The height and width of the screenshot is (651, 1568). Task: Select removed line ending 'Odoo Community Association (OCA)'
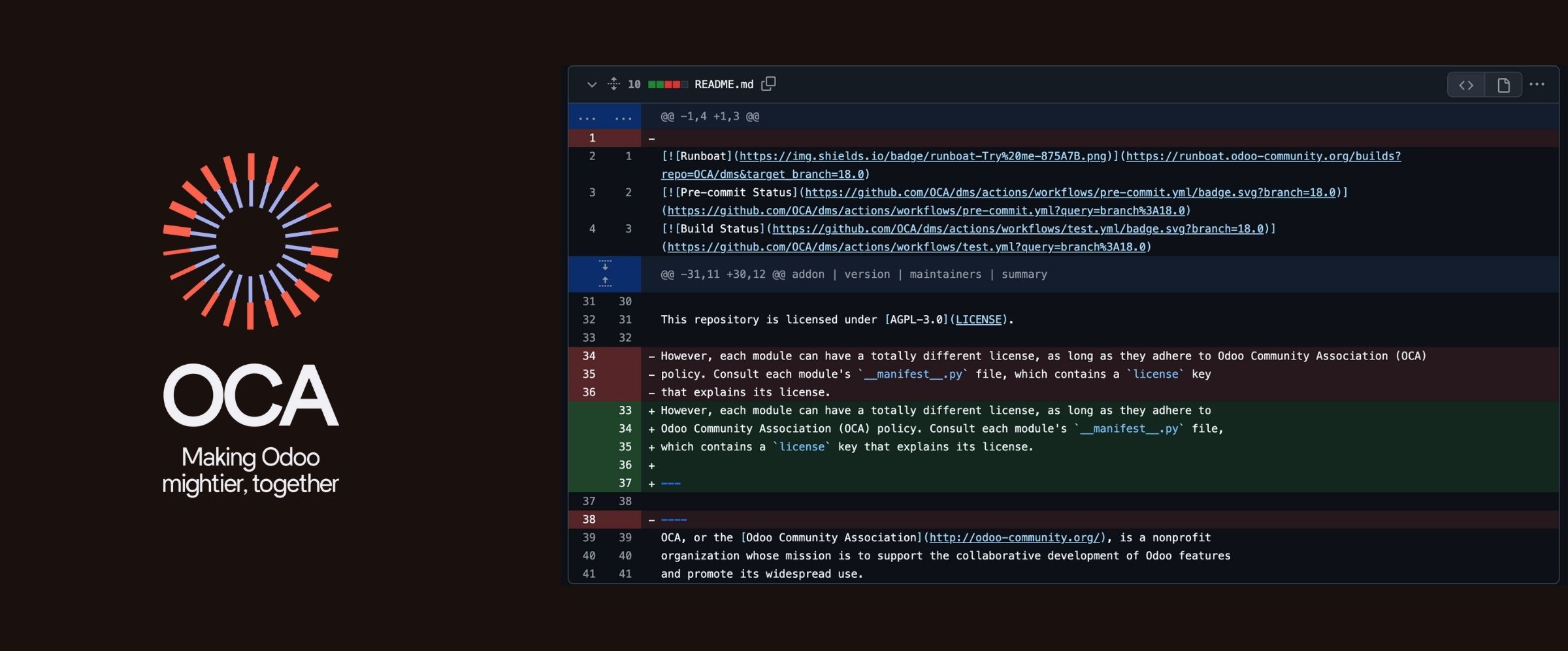(x=1043, y=356)
